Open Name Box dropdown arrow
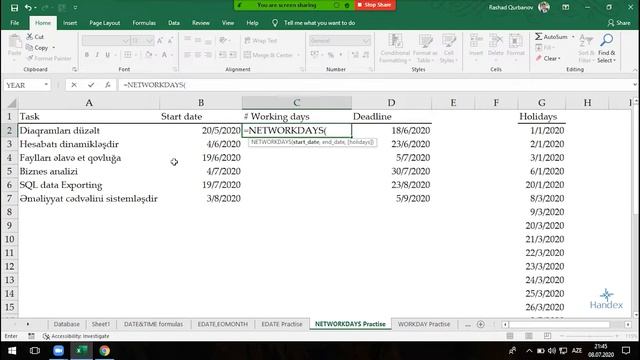The image size is (640, 360). point(46,85)
